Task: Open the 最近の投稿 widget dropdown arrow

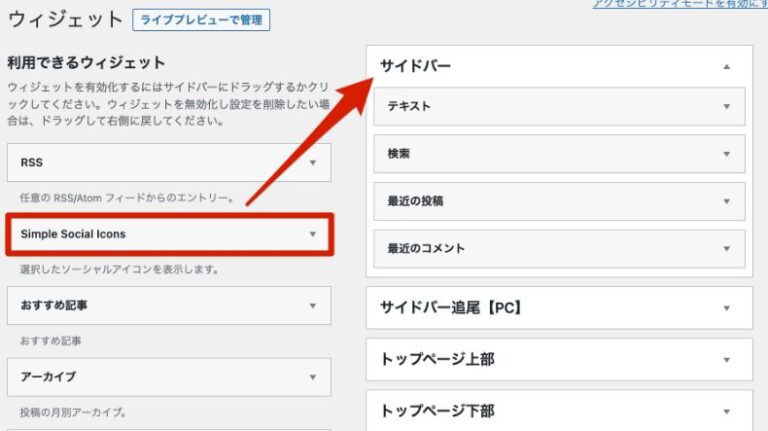Action: [x=727, y=201]
